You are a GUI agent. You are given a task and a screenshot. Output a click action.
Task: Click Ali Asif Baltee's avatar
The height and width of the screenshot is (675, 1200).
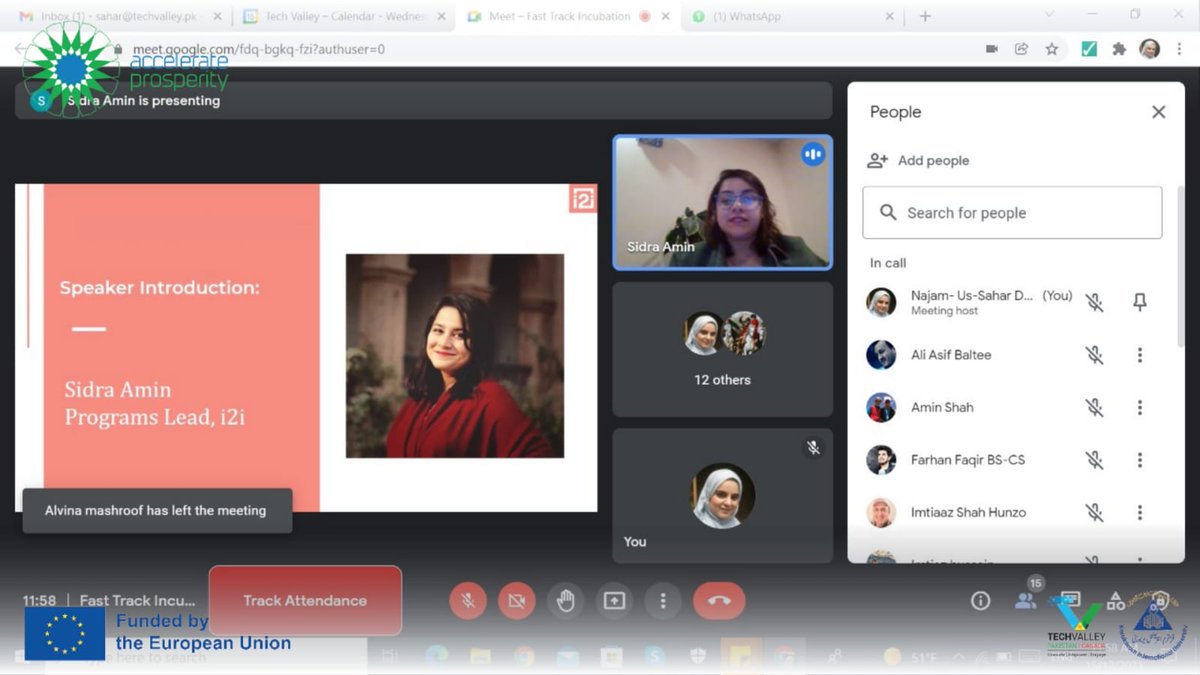click(881, 355)
